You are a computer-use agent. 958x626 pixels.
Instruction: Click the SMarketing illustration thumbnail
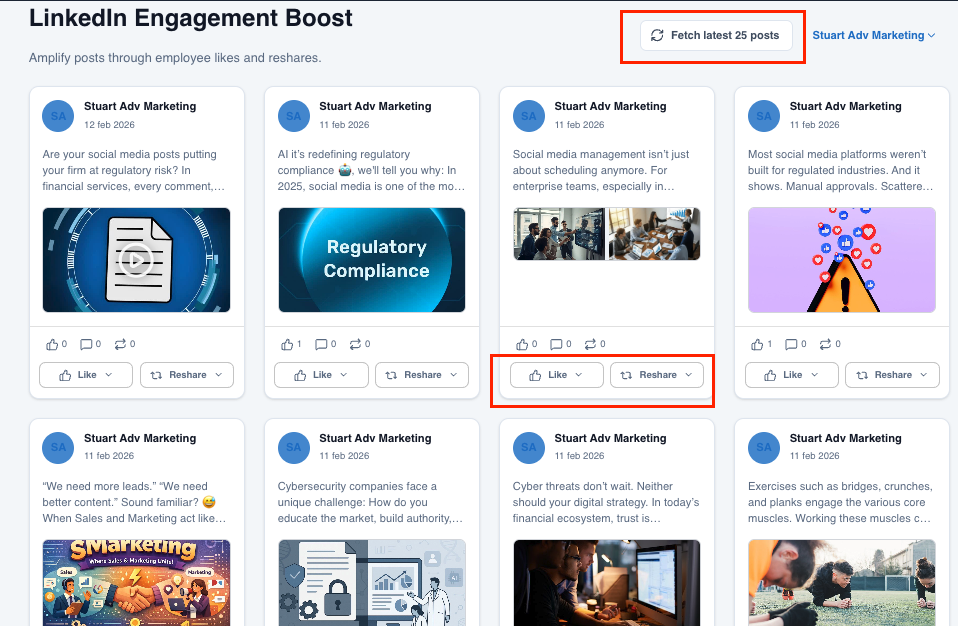(136, 583)
